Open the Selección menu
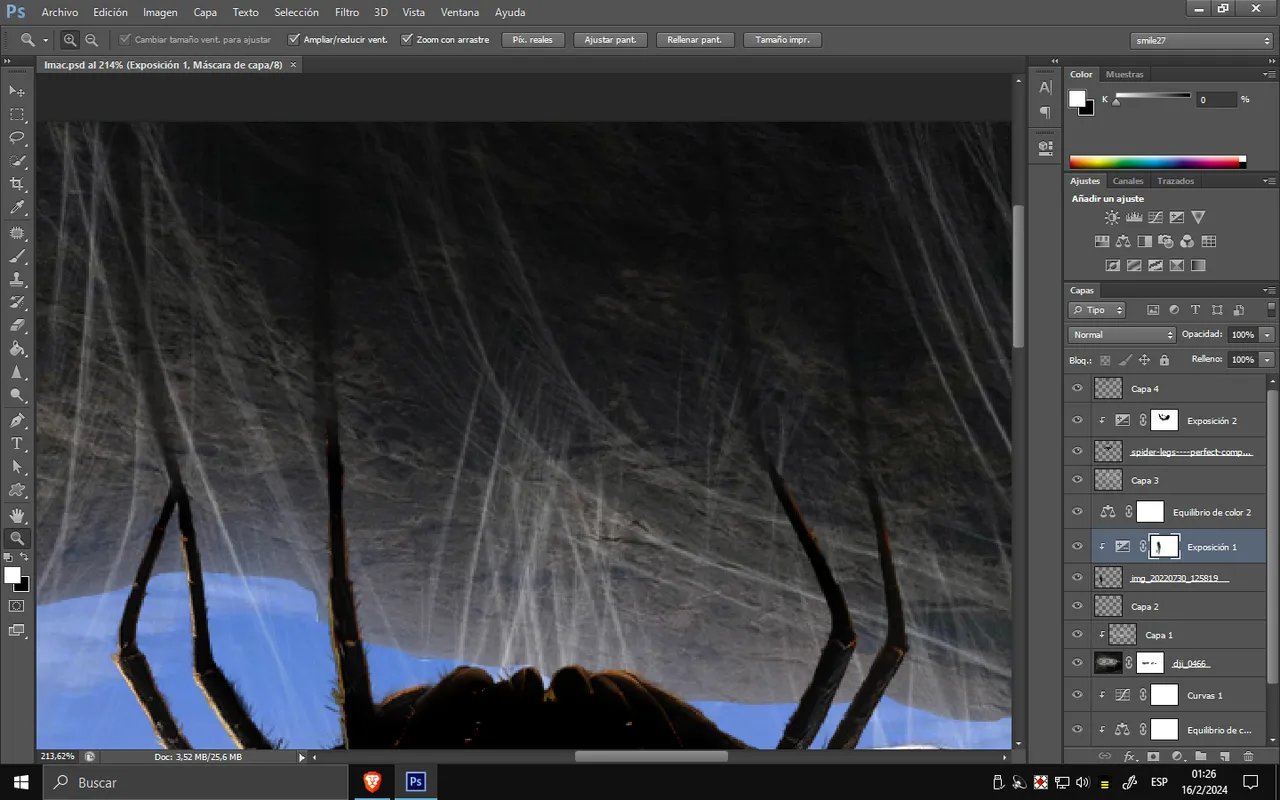The height and width of the screenshot is (800, 1280). click(296, 12)
